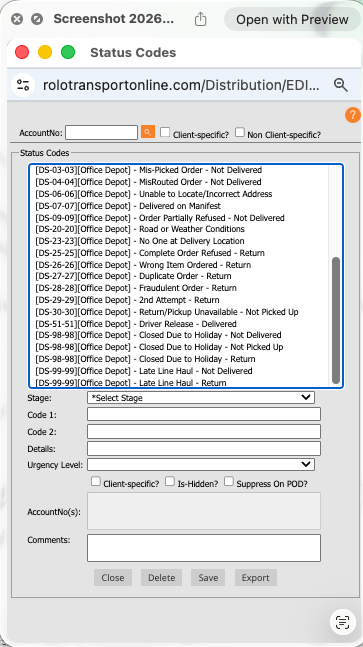This screenshot has height=647, width=363.
Task: Click the browser address bar URL
Action: [x=181, y=85]
